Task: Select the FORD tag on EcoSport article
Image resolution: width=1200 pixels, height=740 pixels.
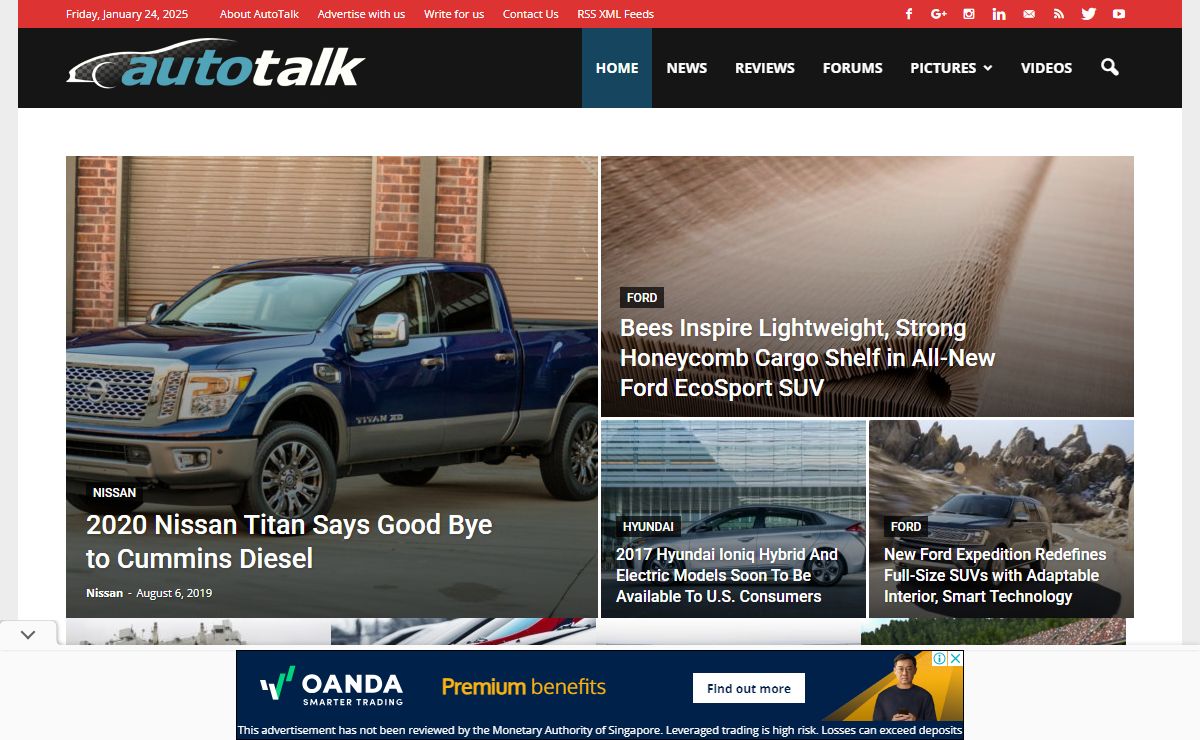Action: [x=642, y=298]
